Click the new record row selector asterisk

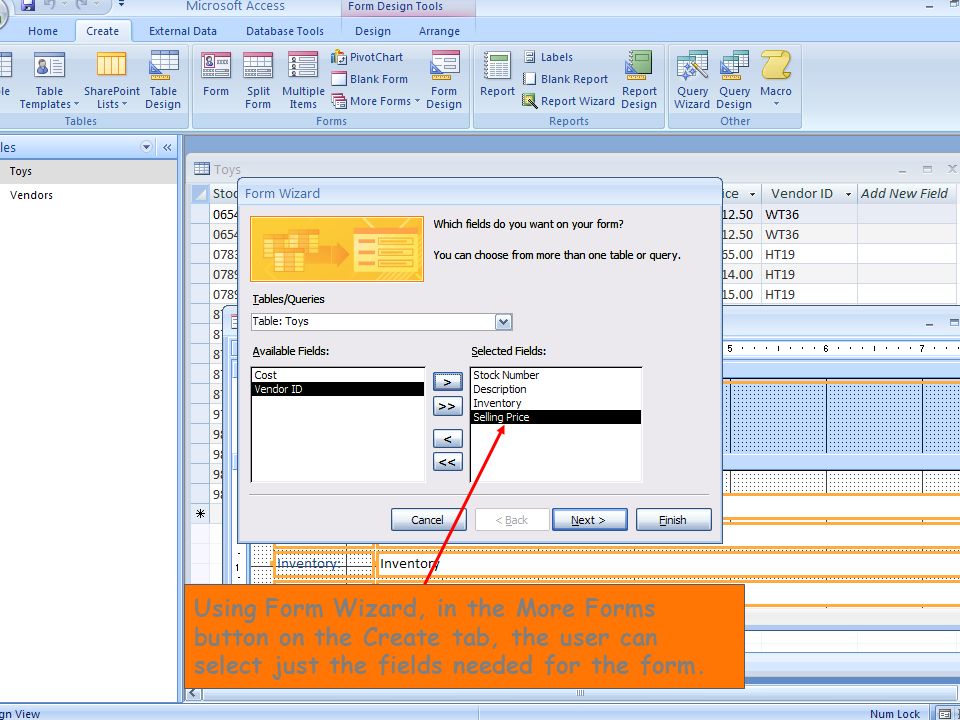point(200,514)
